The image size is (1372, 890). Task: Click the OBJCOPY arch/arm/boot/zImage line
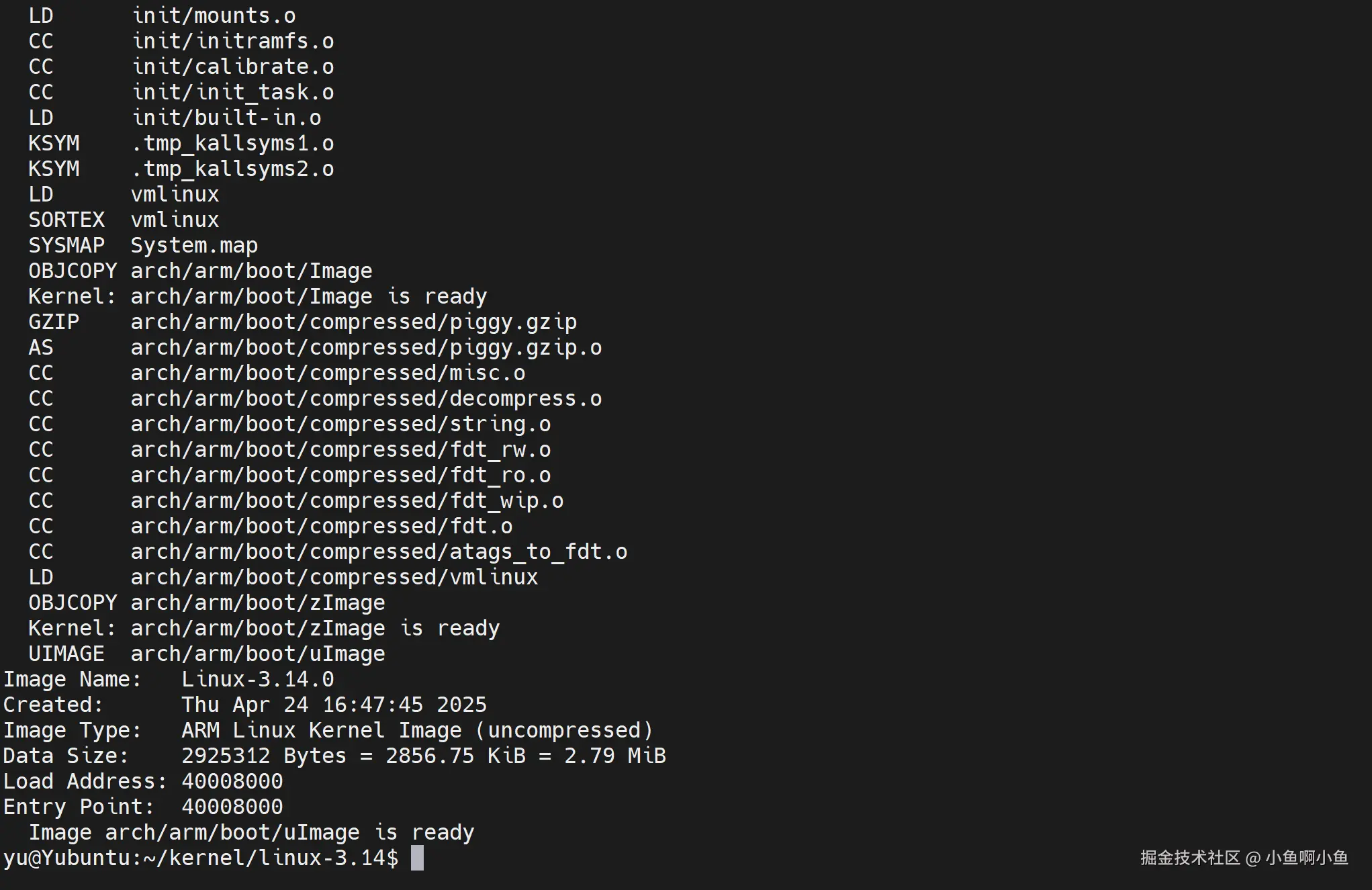pos(207,603)
